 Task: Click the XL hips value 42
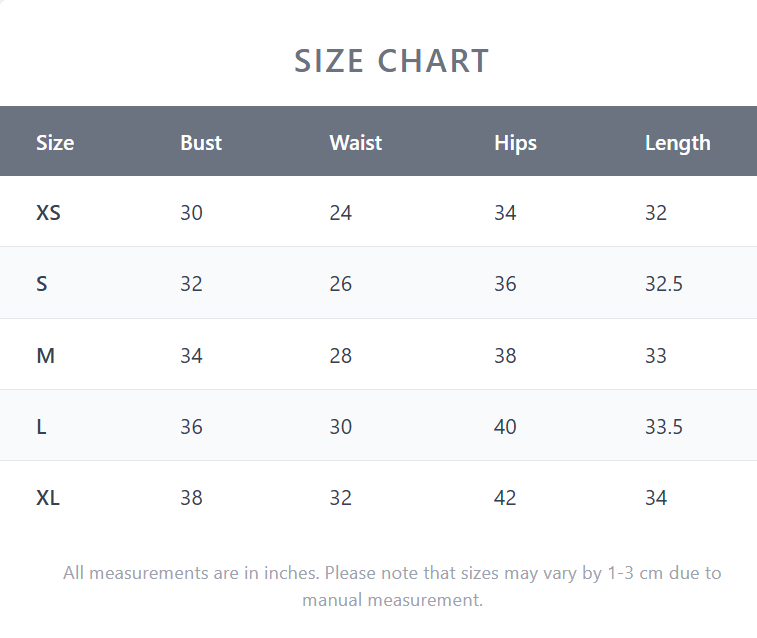pos(505,498)
